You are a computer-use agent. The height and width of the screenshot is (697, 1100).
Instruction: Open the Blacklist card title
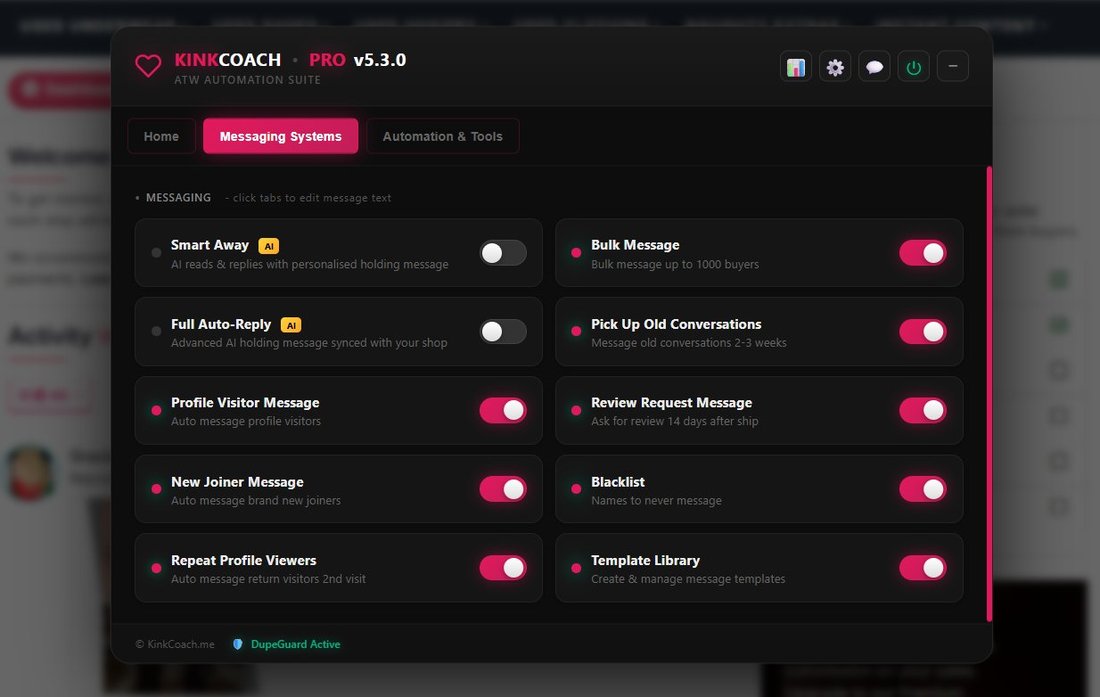click(617, 482)
